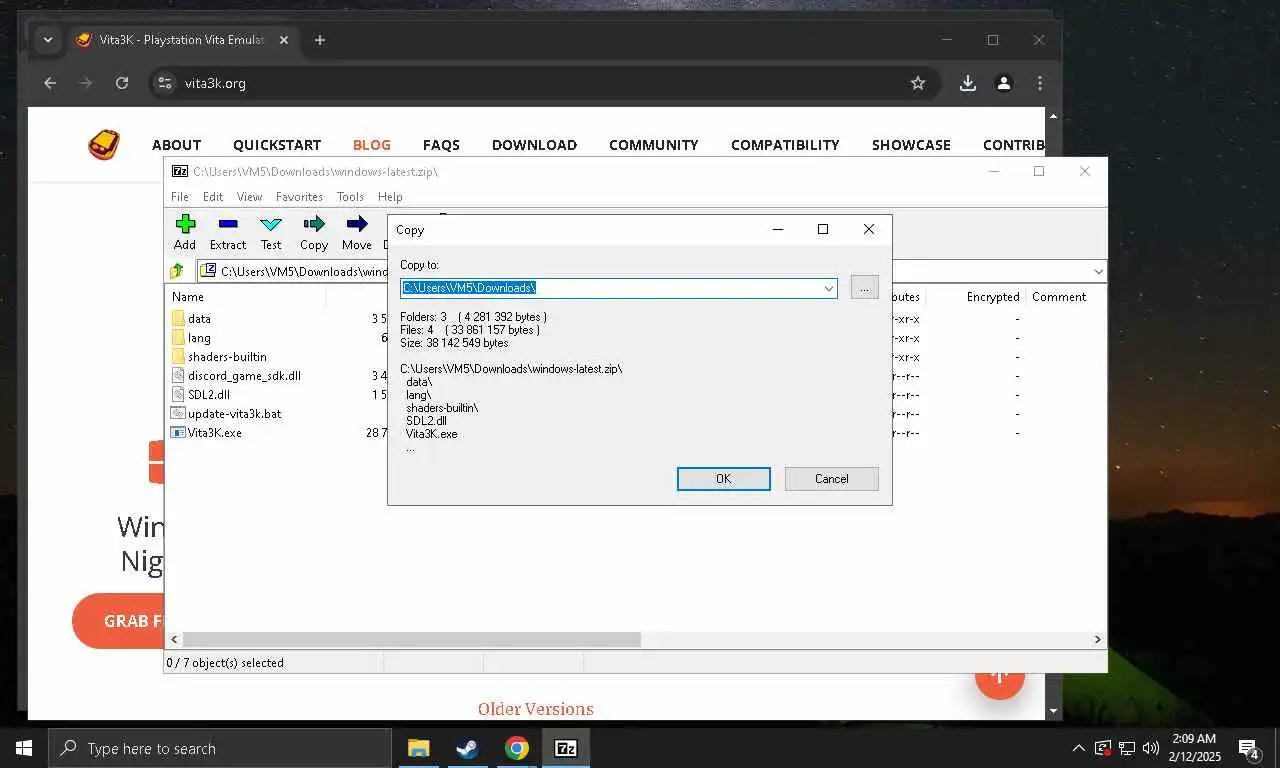This screenshot has height=768, width=1280.
Task: Open the Tools menu in 7-Zip
Action: [x=350, y=197]
